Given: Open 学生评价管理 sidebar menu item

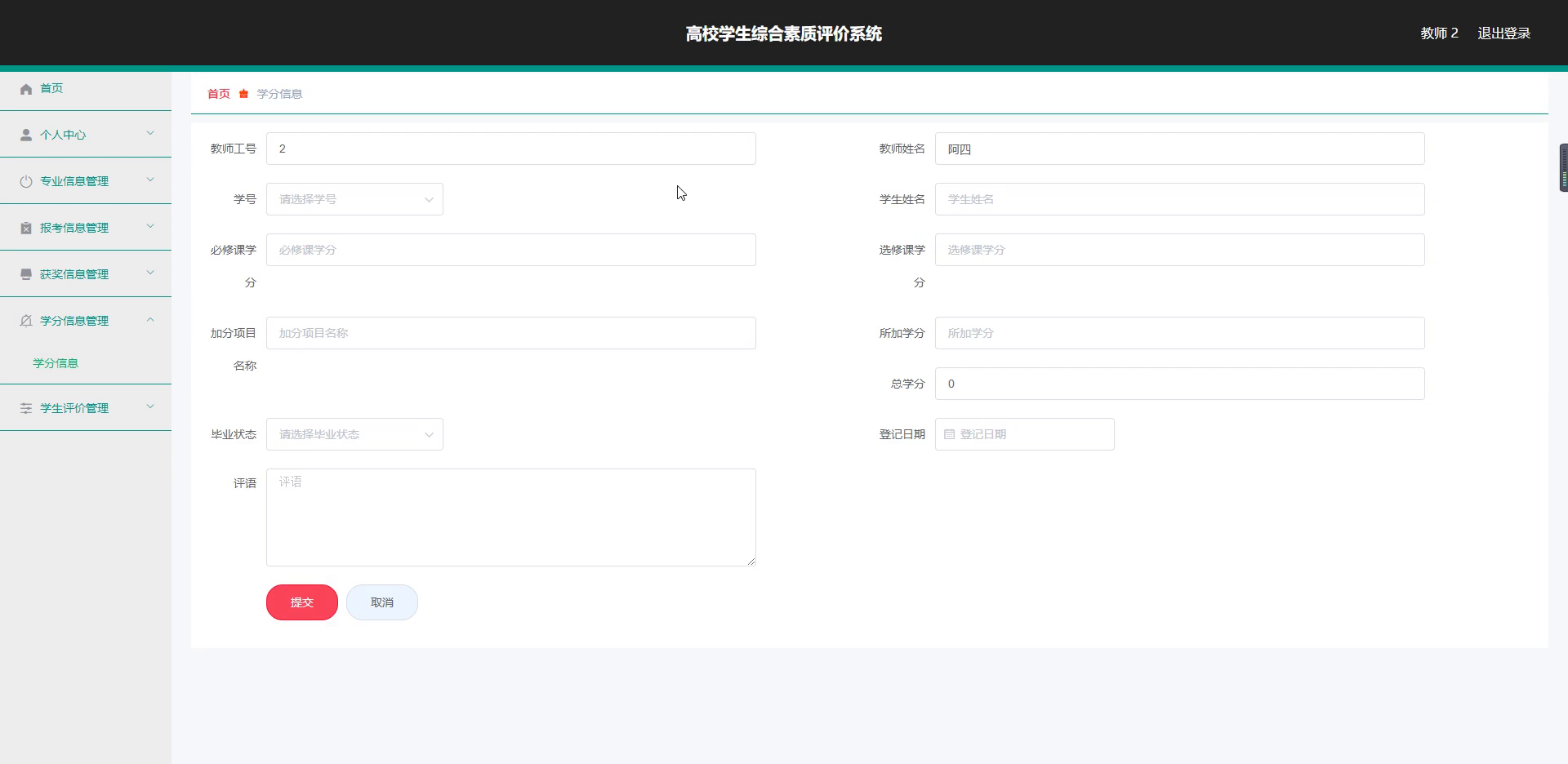Looking at the screenshot, I should [x=86, y=408].
